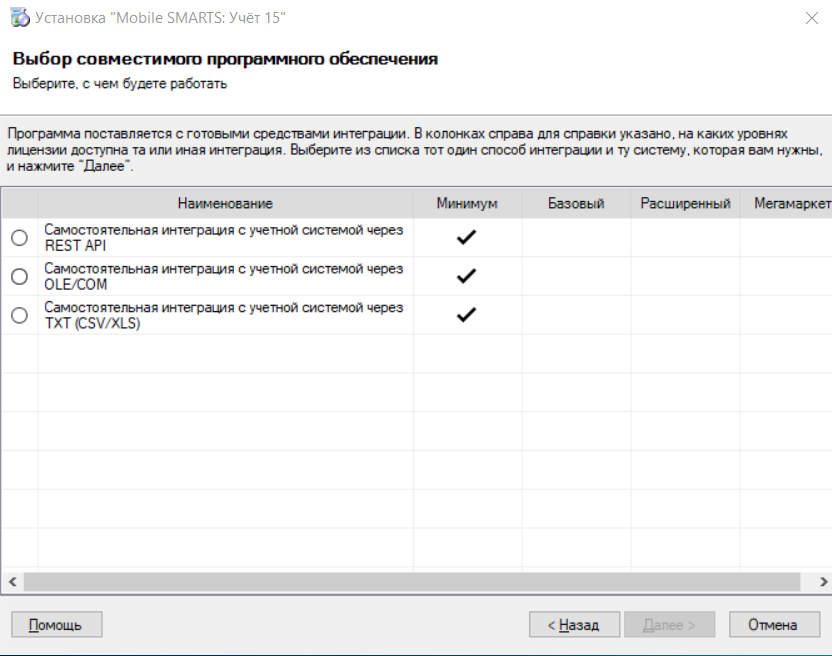
Task: Select the OLE/COM integration radio button
Action: [20, 276]
